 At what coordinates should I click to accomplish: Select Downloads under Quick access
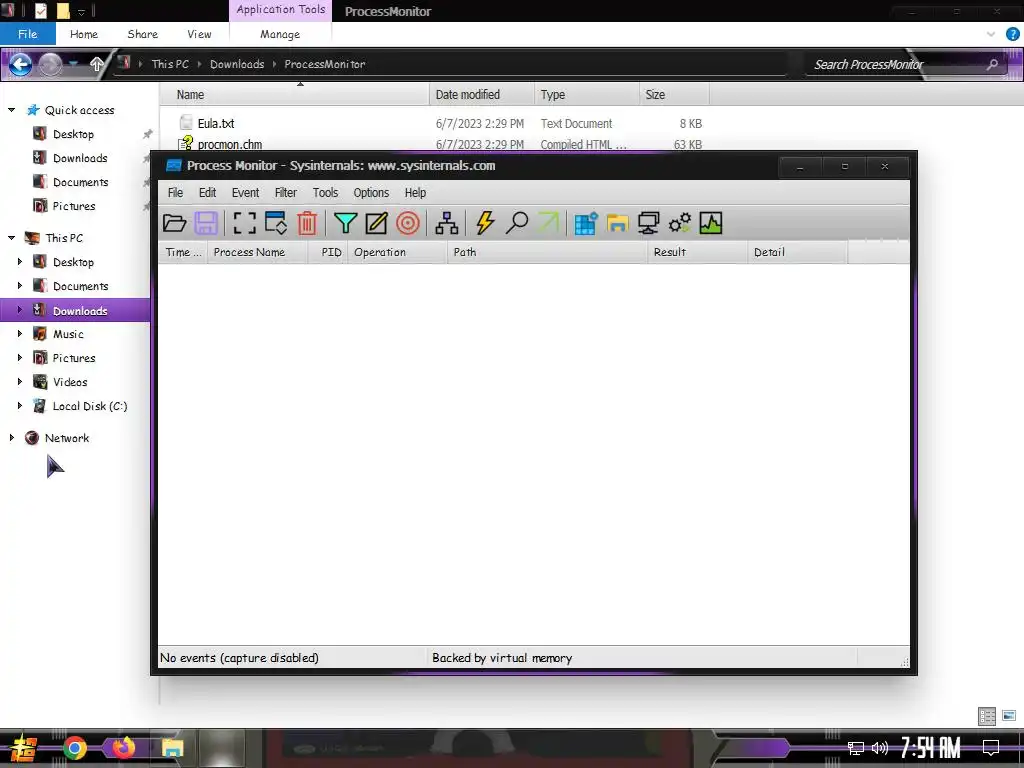coord(80,158)
